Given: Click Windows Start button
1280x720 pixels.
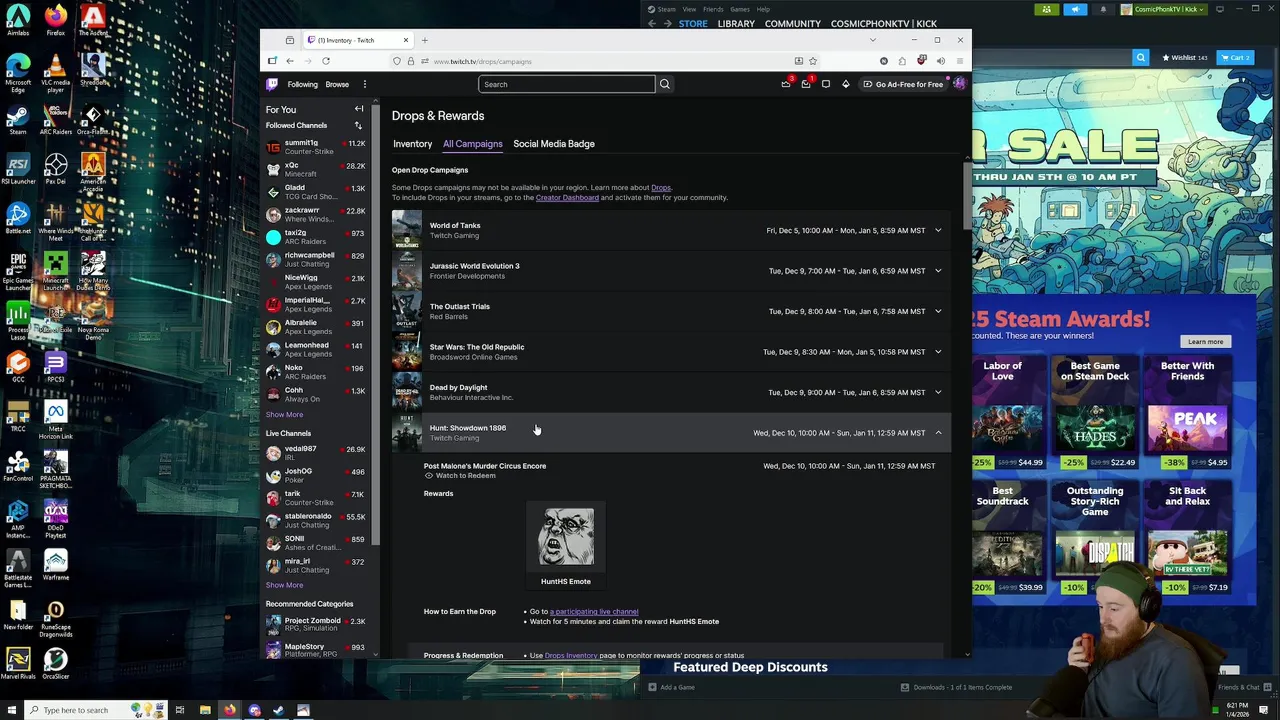Looking at the screenshot, I should click(x=12, y=710).
